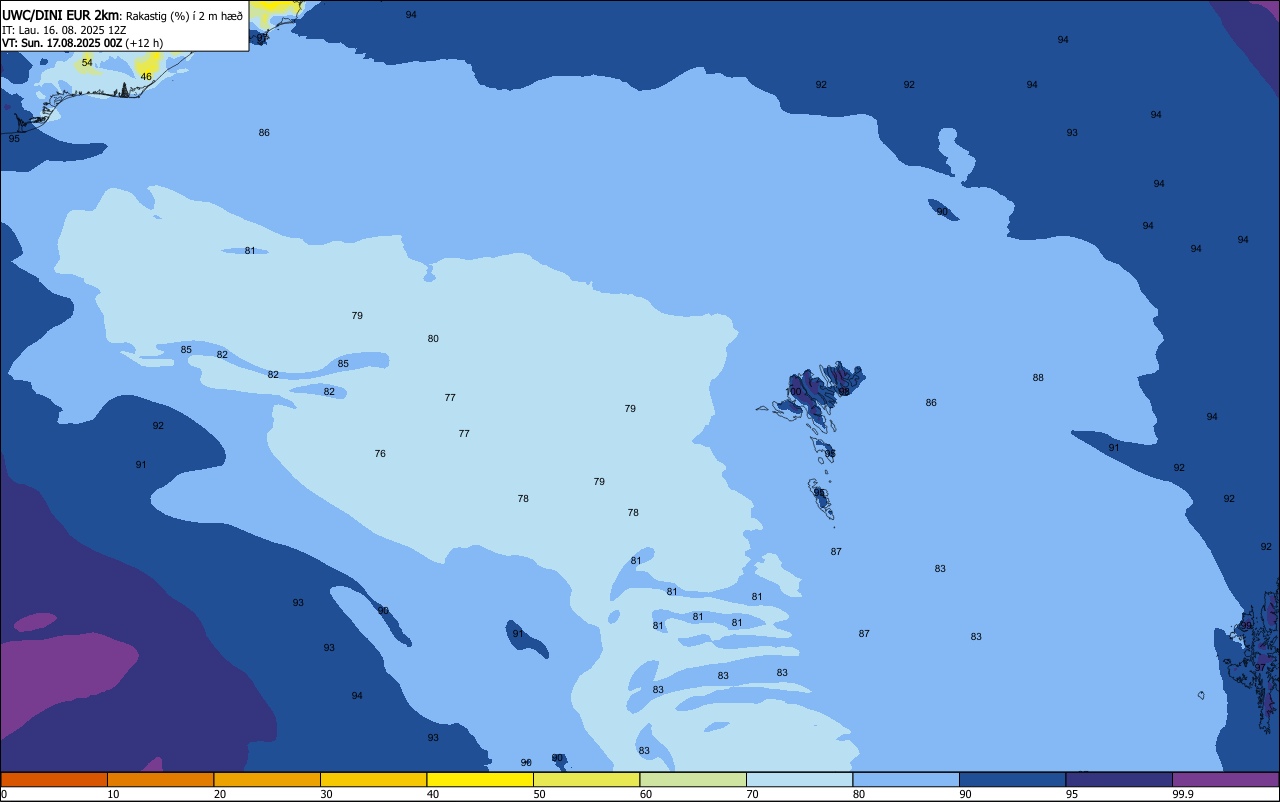Viewport: 1280px width, 802px height.
Task: Click the humidity value "76" on the map
Action: [x=380, y=454]
